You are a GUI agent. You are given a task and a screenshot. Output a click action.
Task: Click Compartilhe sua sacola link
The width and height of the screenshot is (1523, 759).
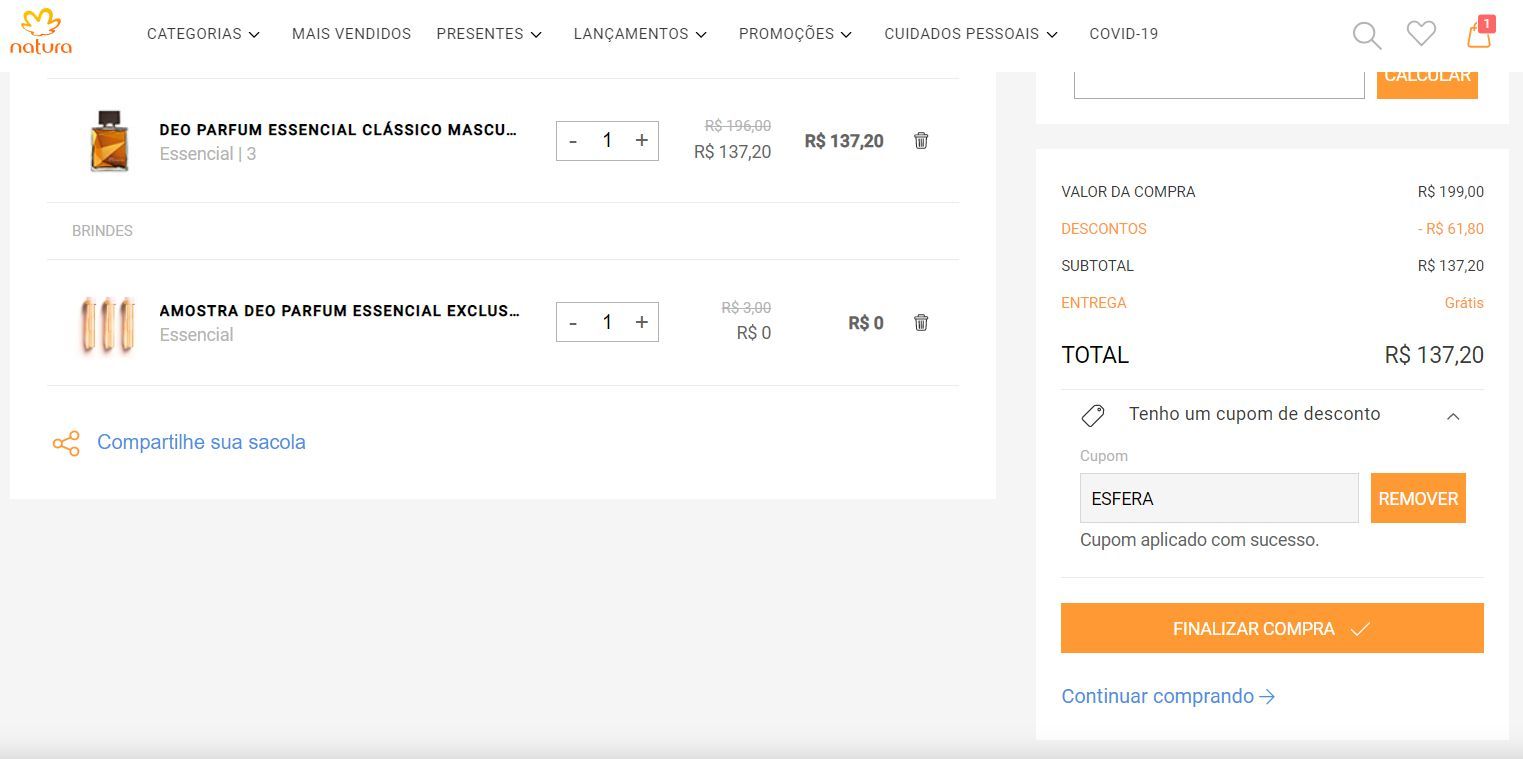[x=201, y=442]
